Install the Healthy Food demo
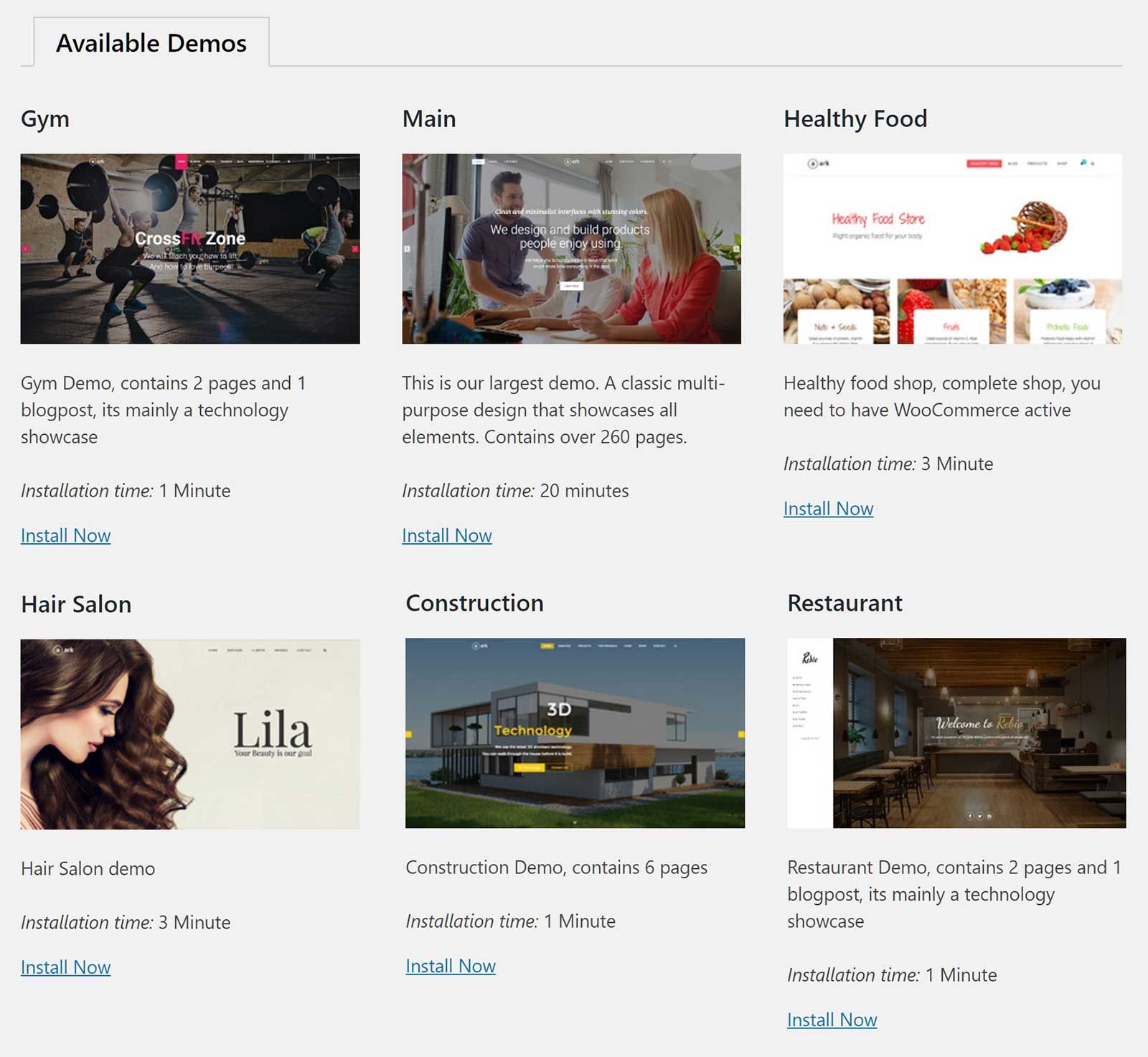Viewport: 1148px width, 1057px height. (828, 509)
